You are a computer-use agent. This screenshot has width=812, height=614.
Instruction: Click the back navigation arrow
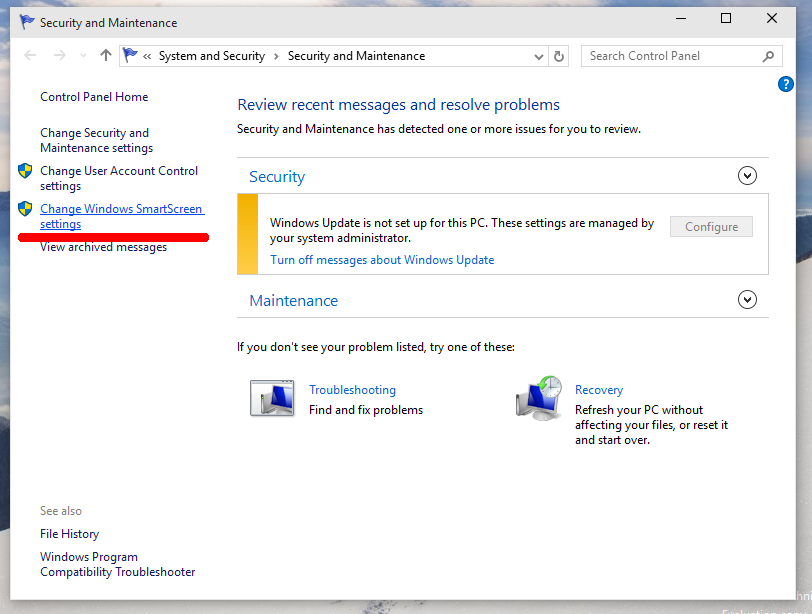pos(30,55)
